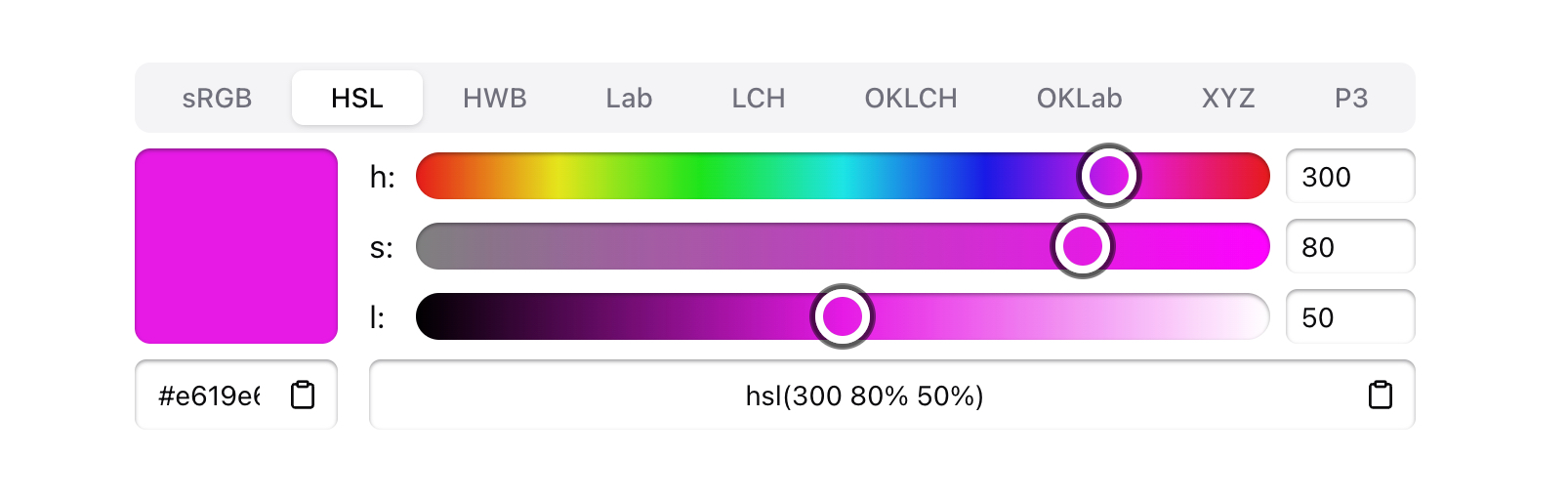Switch to the sRGB tab

(217, 98)
